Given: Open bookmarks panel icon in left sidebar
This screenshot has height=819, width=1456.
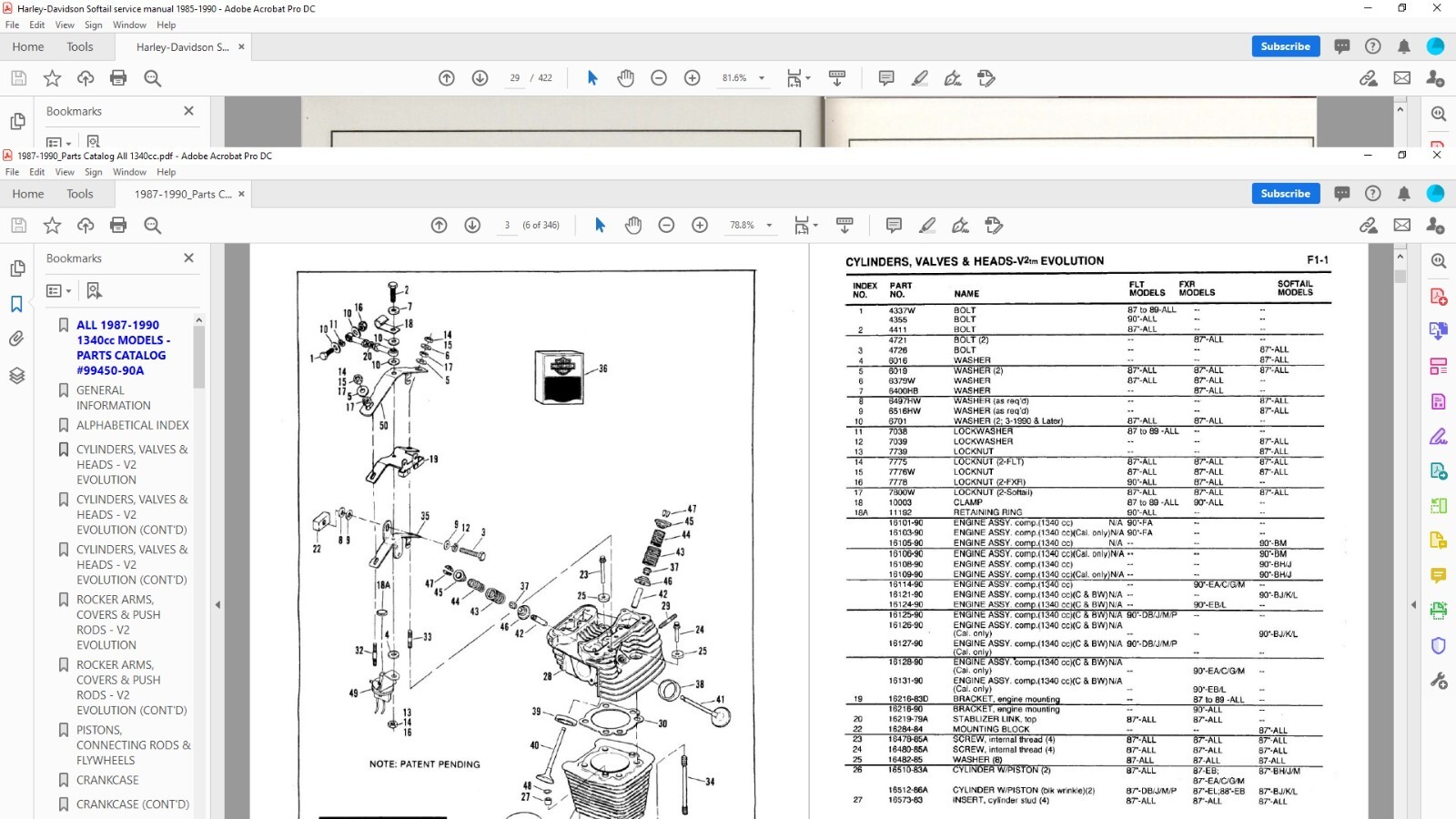Looking at the screenshot, I should [16, 304].
